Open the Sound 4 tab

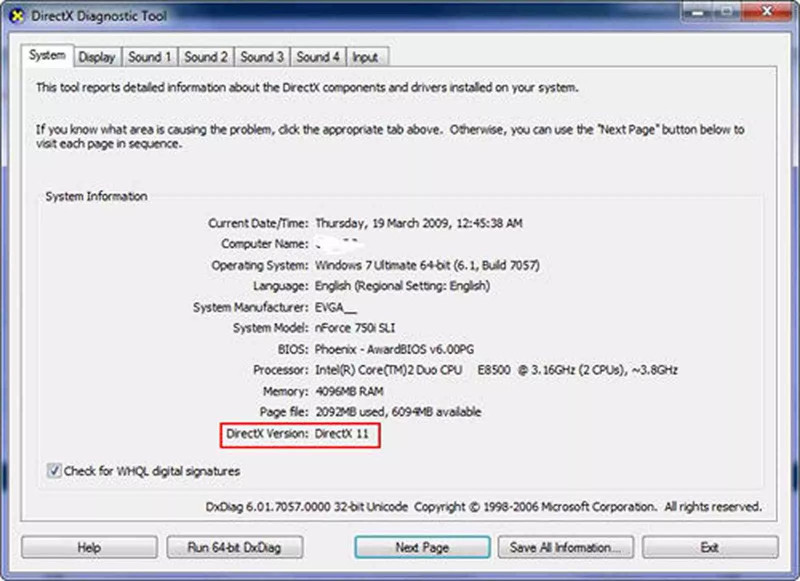tap(318, 57)
